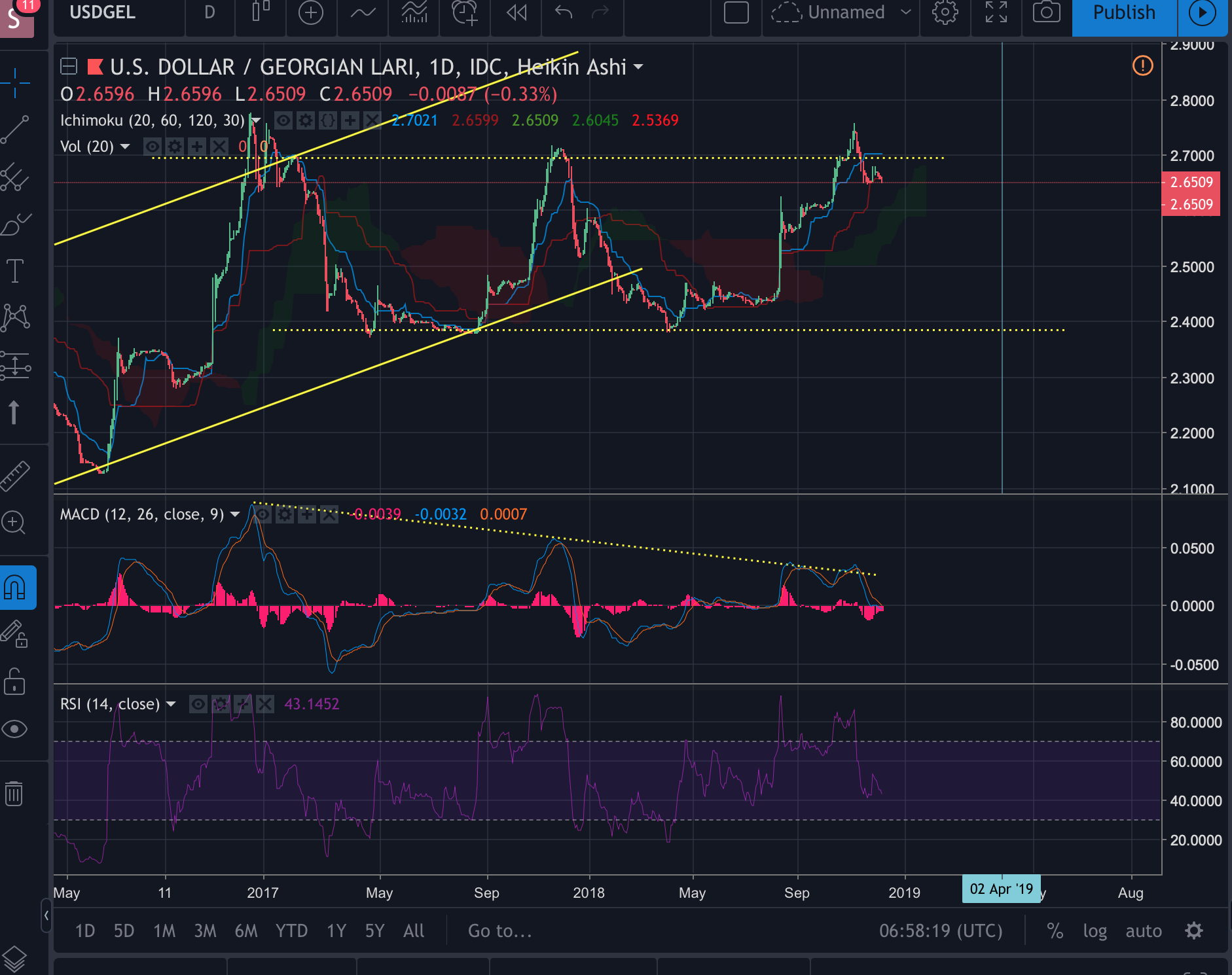Select the 6M date range

pyautogui.click(x=246, y=931)
